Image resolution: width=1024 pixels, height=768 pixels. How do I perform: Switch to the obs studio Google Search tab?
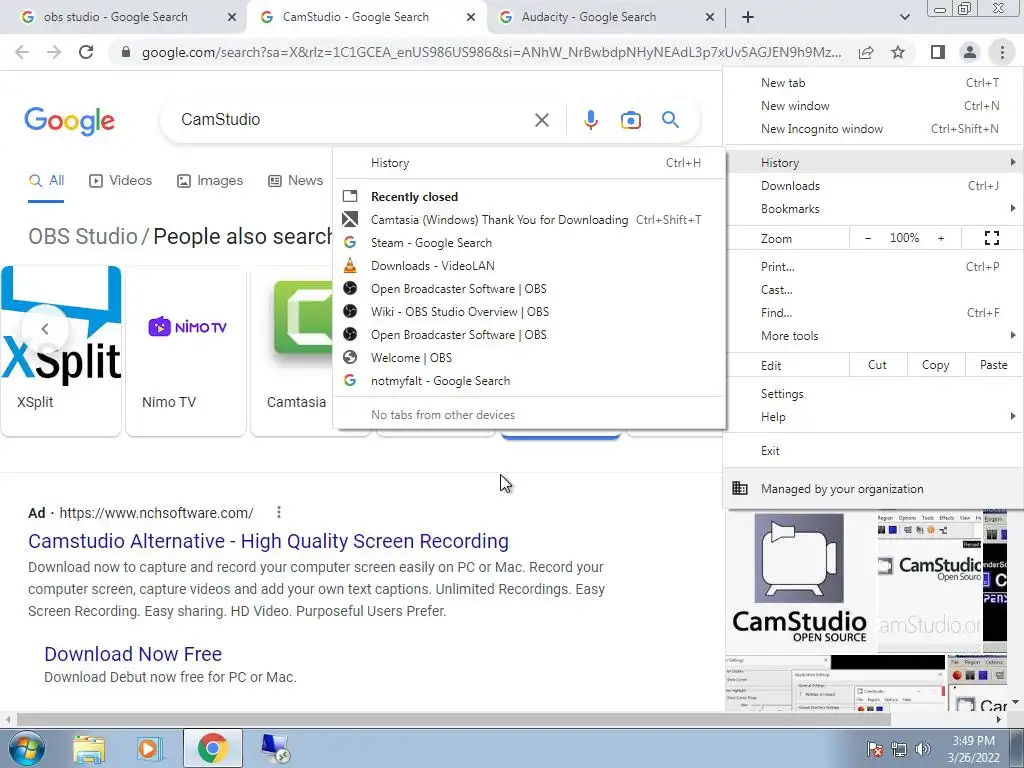click(116, 17)
